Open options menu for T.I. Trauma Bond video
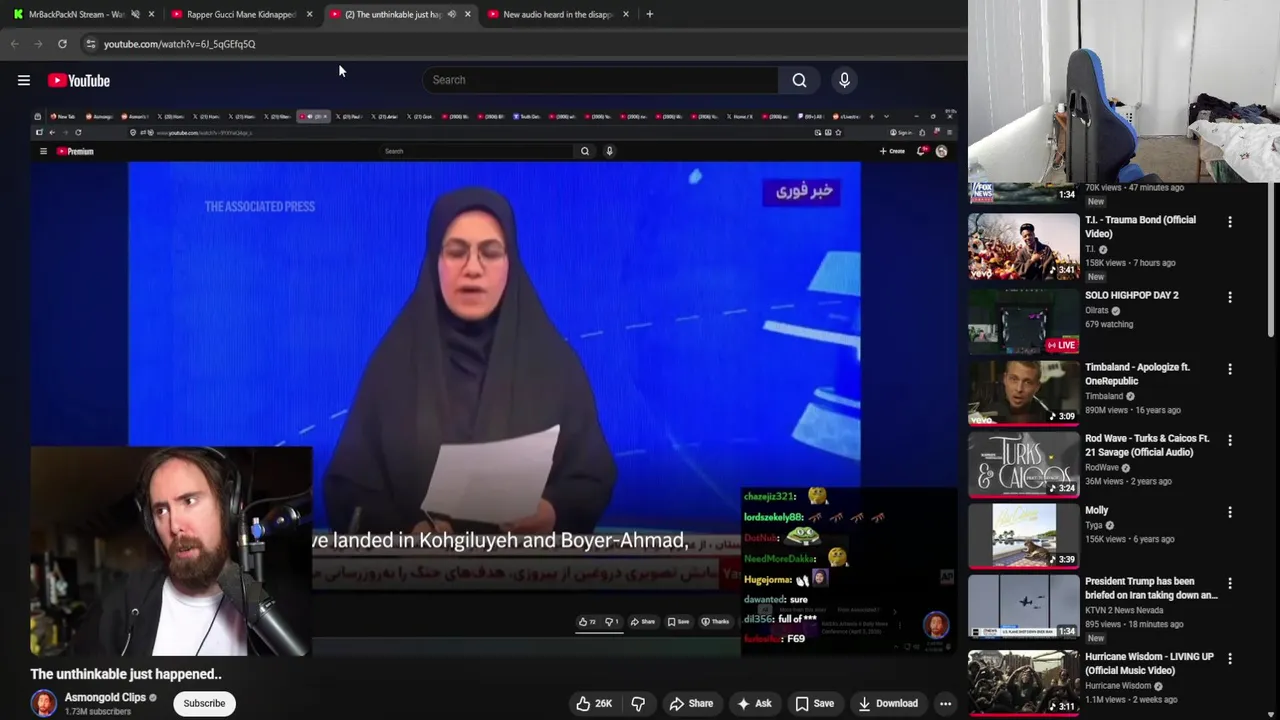Viewport: 1280px width, 720px height. 1230,222
